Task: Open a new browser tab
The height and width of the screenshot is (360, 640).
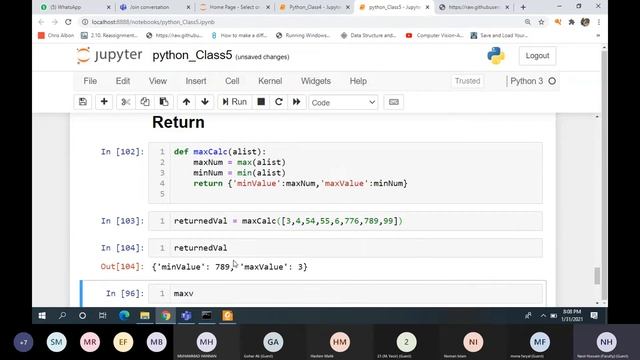Action: [x=523, y=7]
